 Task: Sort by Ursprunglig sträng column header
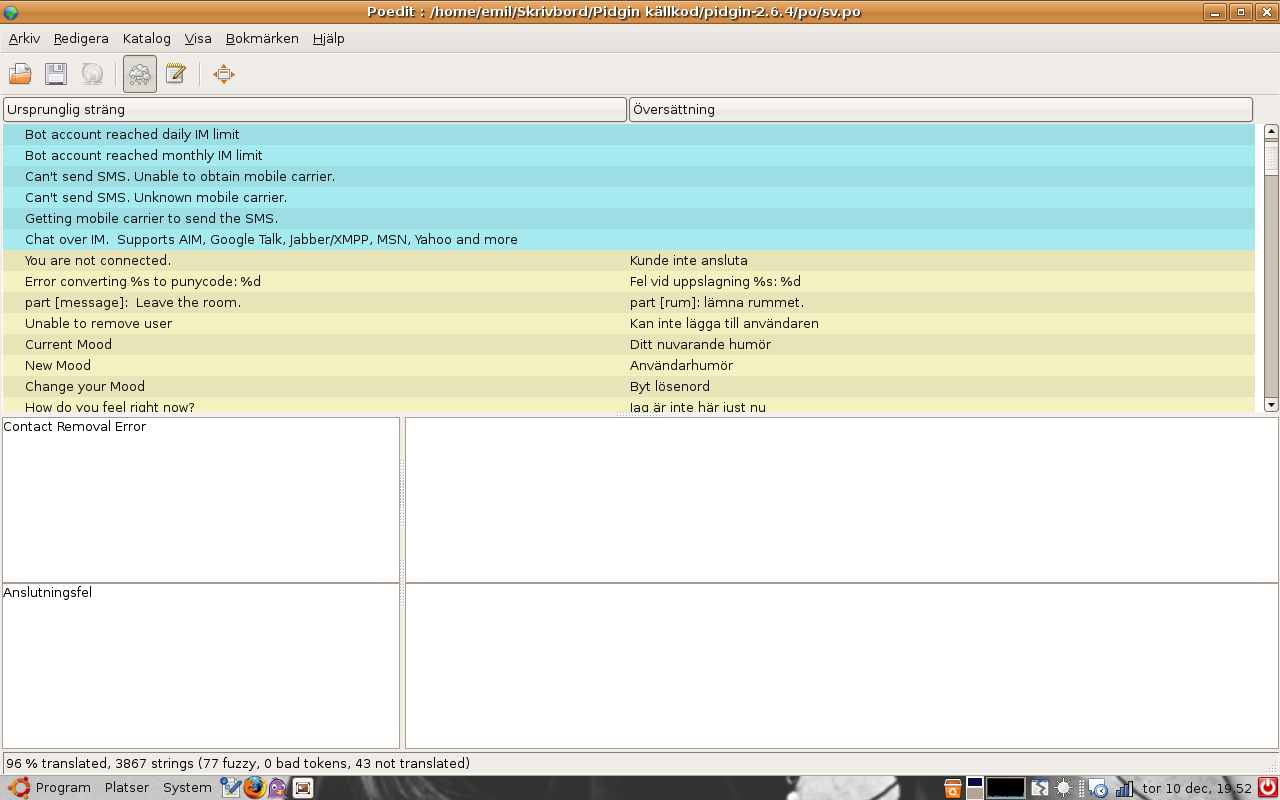(x=315, y=109)
